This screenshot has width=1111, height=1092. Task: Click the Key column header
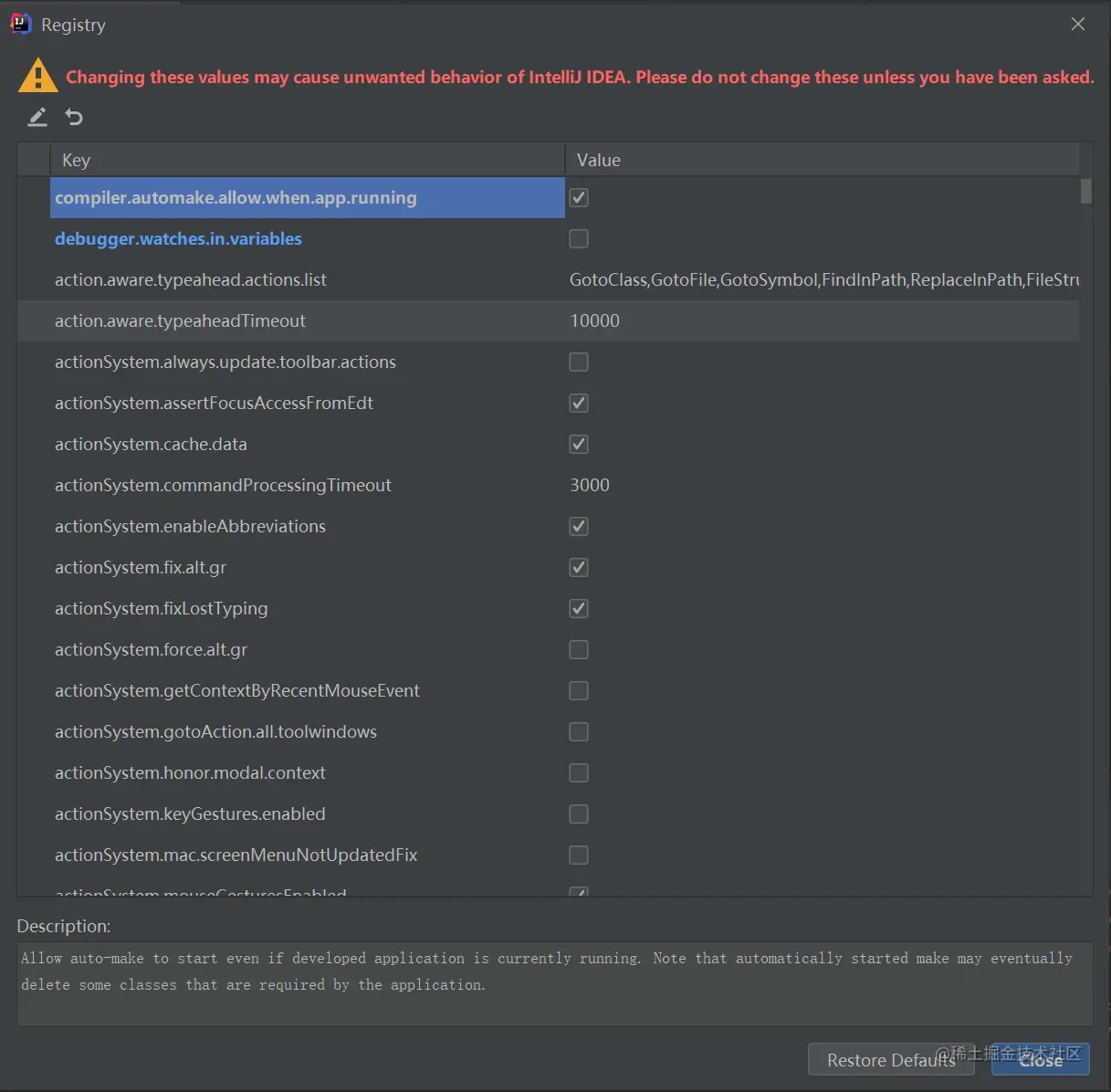click(77, 160)
